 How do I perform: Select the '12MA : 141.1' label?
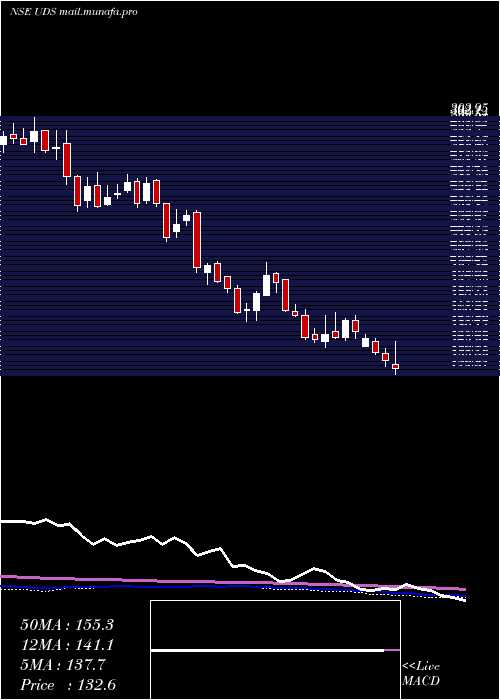pyautogui.click(x=67, y=645)
